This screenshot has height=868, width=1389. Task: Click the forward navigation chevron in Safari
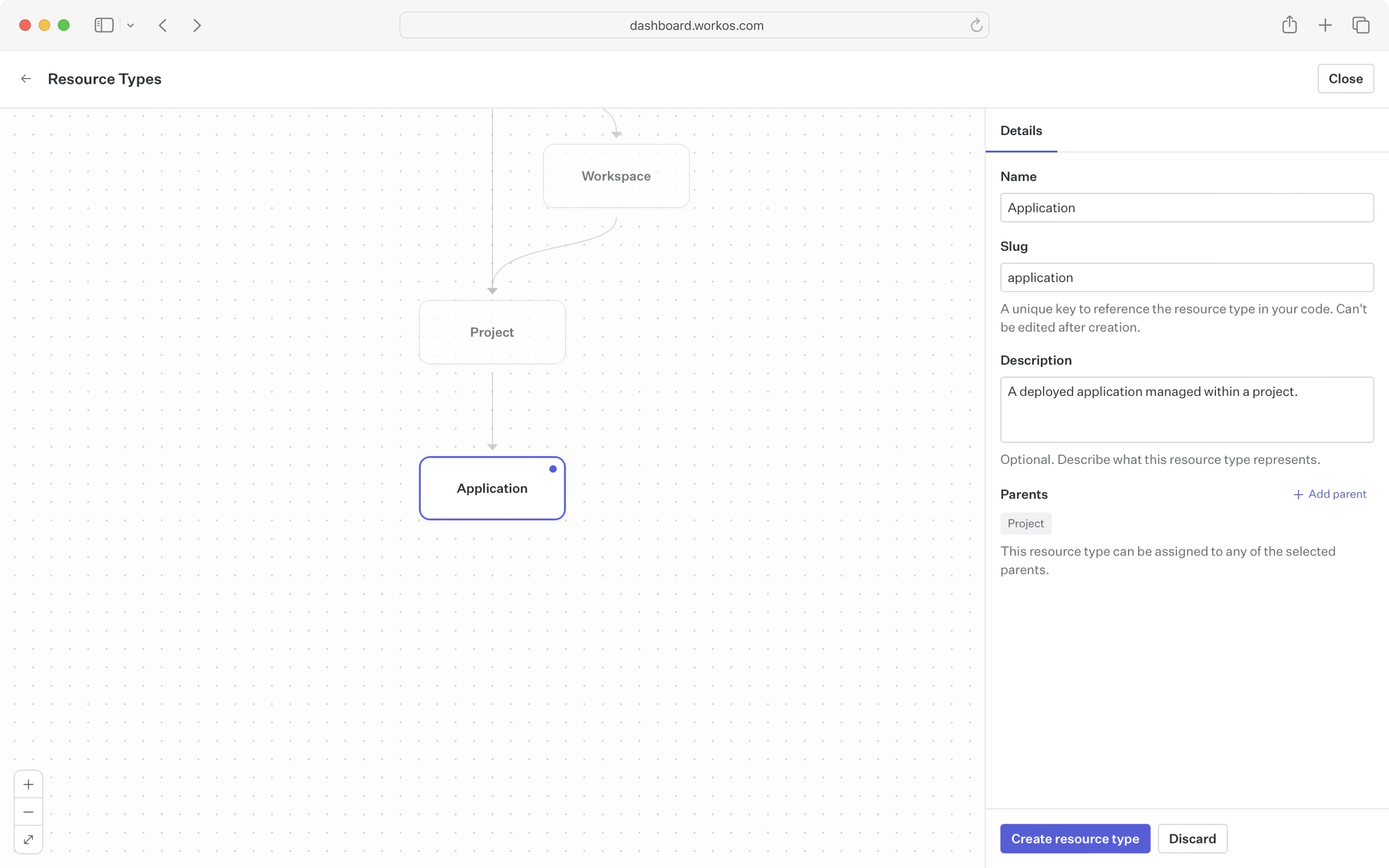[197, 25]
